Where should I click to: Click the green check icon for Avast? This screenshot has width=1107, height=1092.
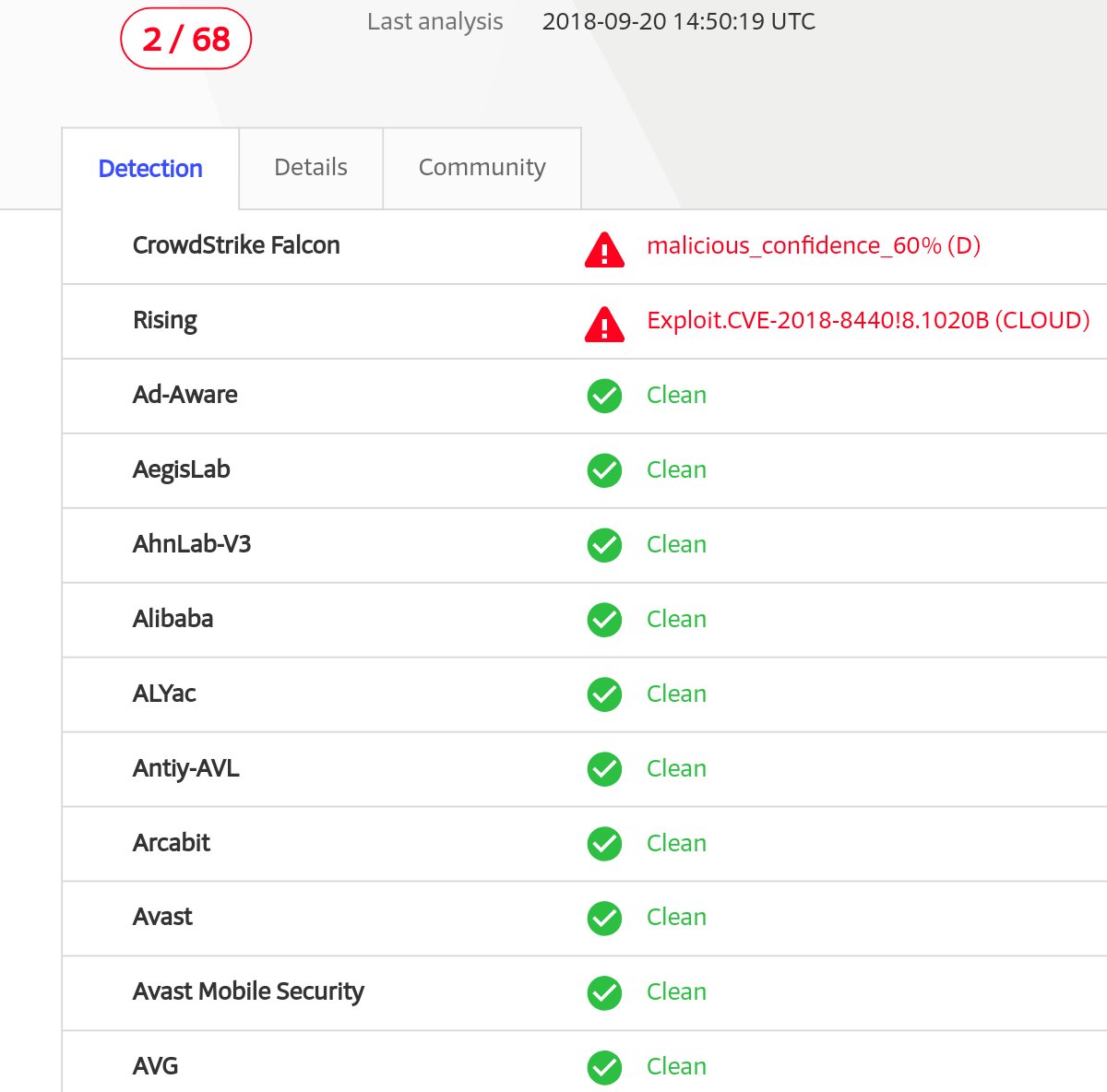pos(604,918)
